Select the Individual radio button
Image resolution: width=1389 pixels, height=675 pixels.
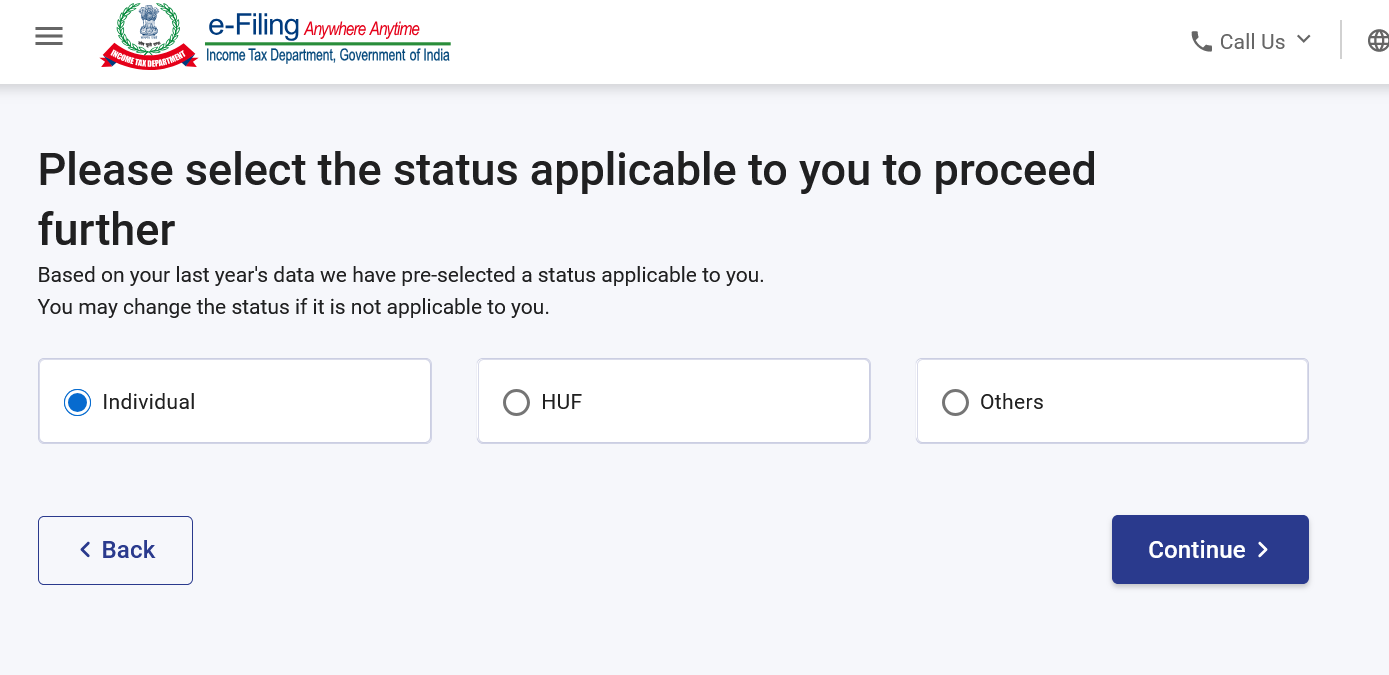coord(77,402)
